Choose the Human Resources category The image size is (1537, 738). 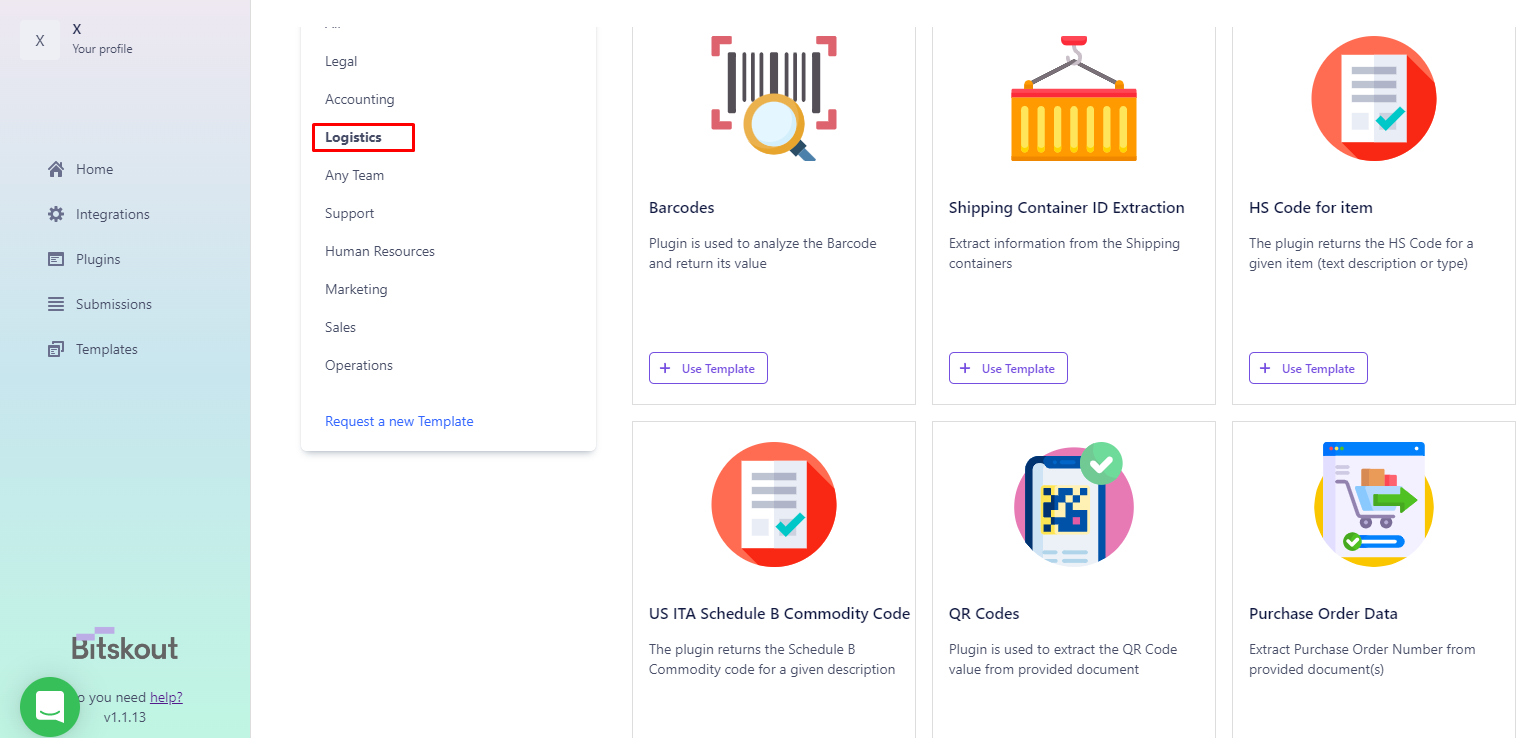point(380,251)
